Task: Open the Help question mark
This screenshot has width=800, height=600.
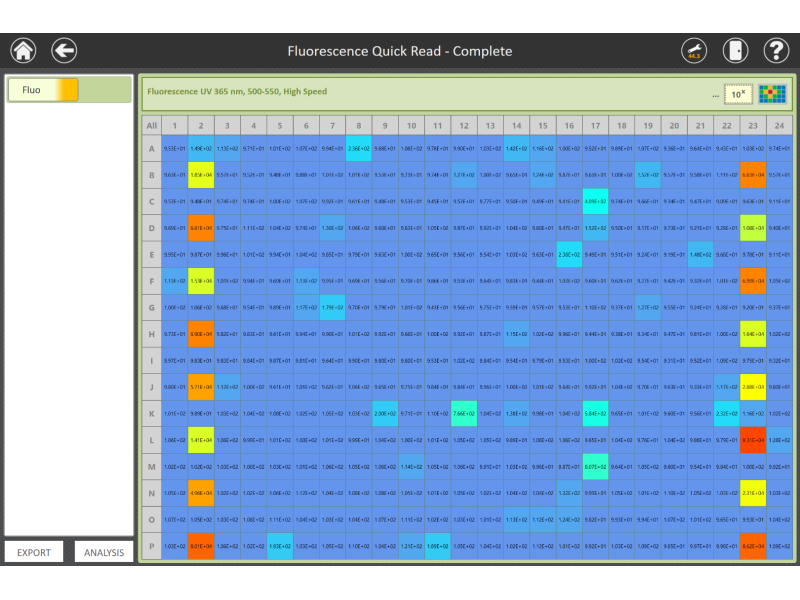Action: pyautogui.click(x=776, y=51)
